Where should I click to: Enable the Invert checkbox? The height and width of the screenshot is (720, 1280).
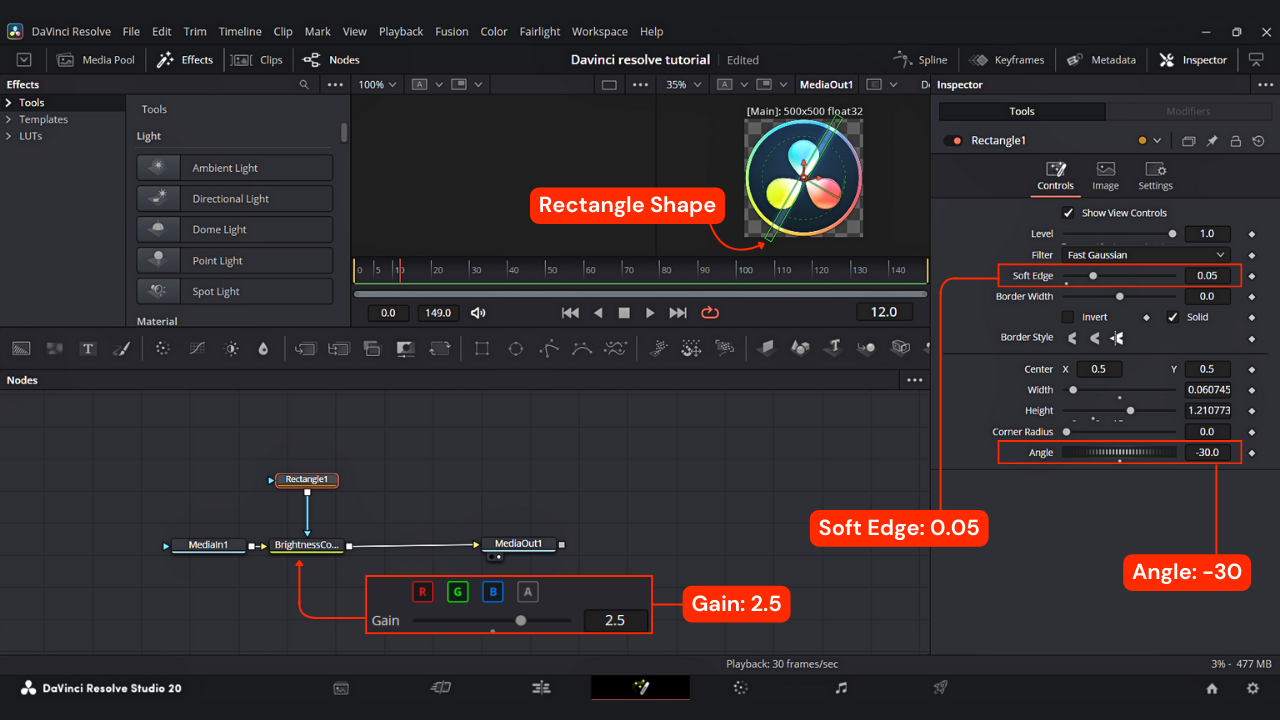pyautogui.click(x=1068, y=317)
